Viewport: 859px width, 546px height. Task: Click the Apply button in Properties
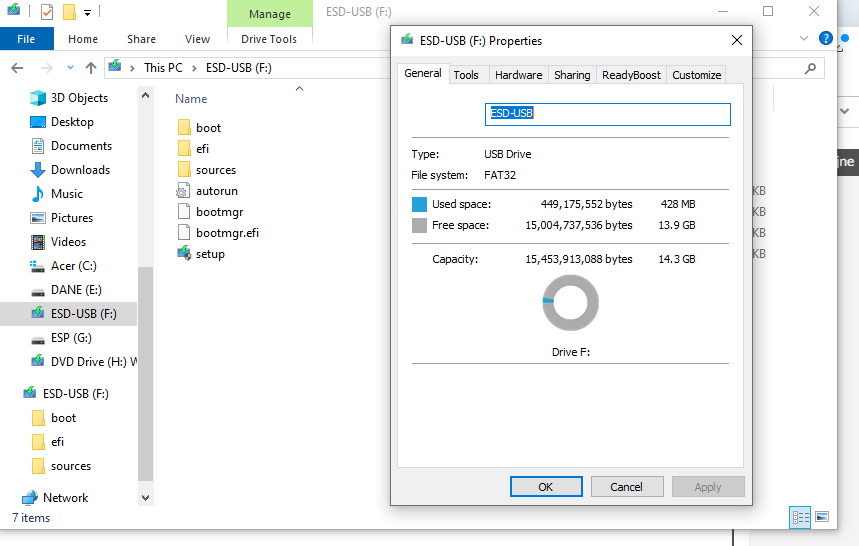pyautogui.click(x=708, y=487)
